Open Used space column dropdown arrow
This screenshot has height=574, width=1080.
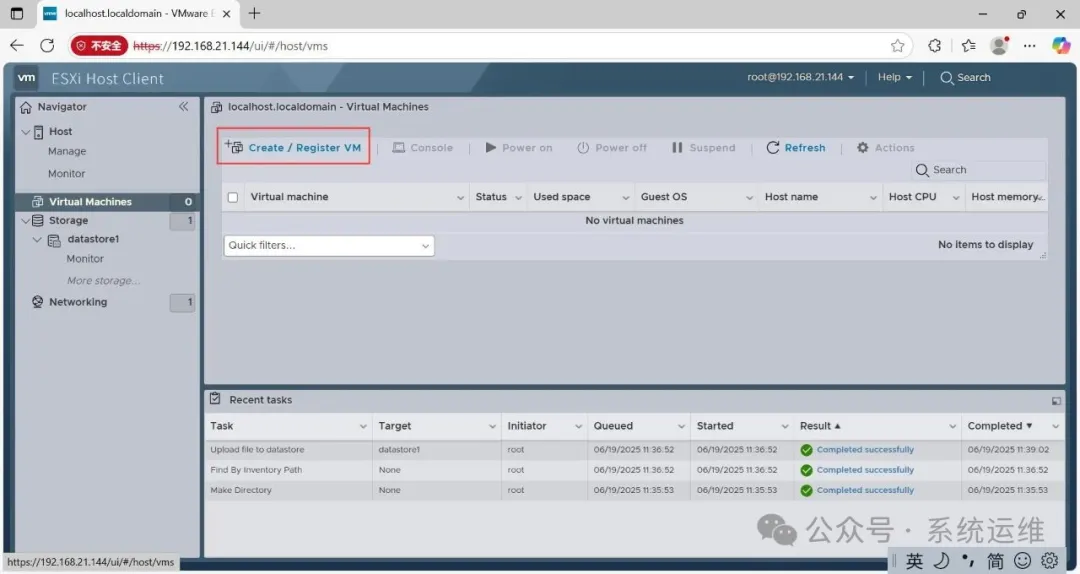click(x=625, y=198)
